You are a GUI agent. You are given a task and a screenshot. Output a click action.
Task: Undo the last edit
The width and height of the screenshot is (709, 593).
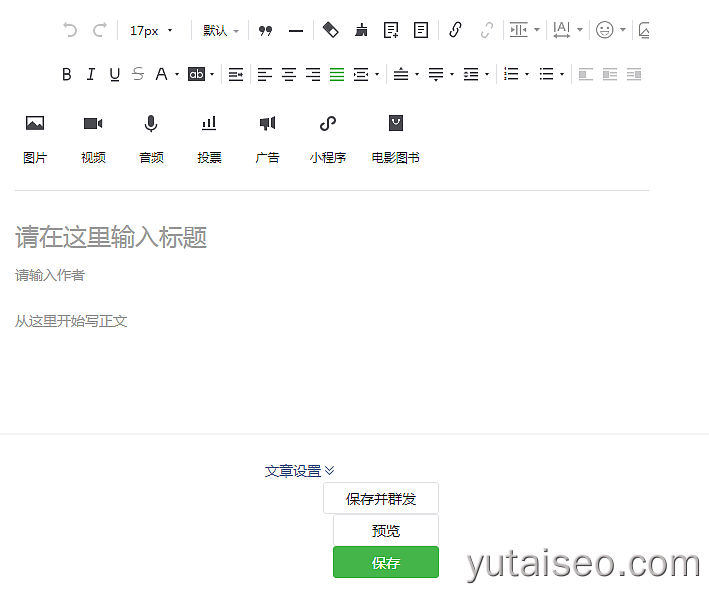(70, 30)
